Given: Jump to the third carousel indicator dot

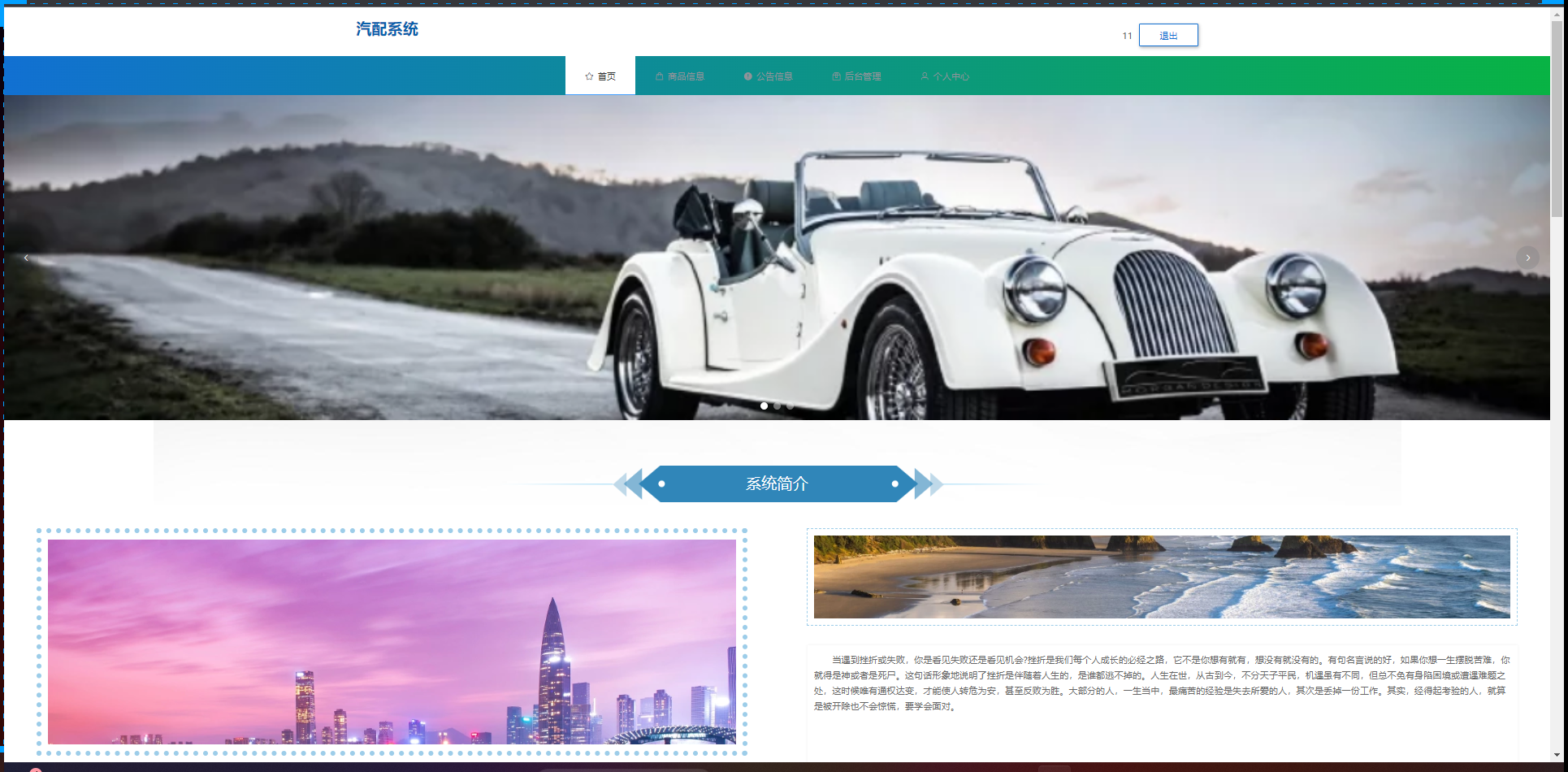Looking at the screenshot, I should pyautogui.click(x=790, y=406).
